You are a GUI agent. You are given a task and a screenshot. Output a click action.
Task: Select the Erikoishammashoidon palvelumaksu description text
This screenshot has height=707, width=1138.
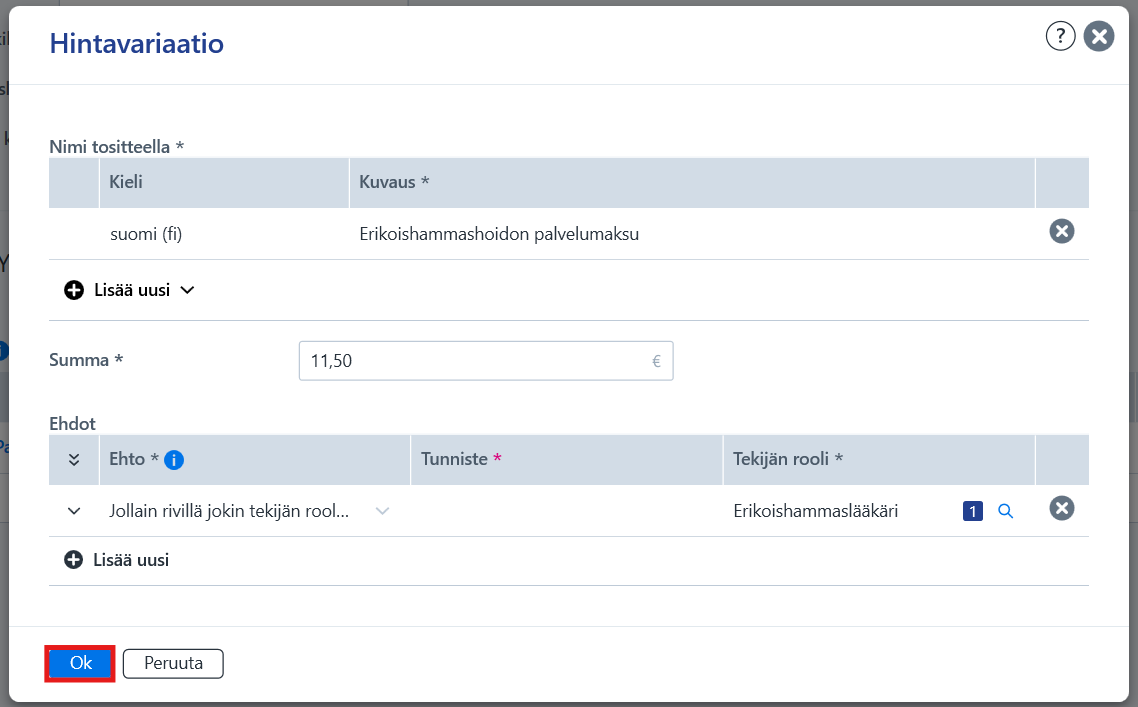pos(499,234)
